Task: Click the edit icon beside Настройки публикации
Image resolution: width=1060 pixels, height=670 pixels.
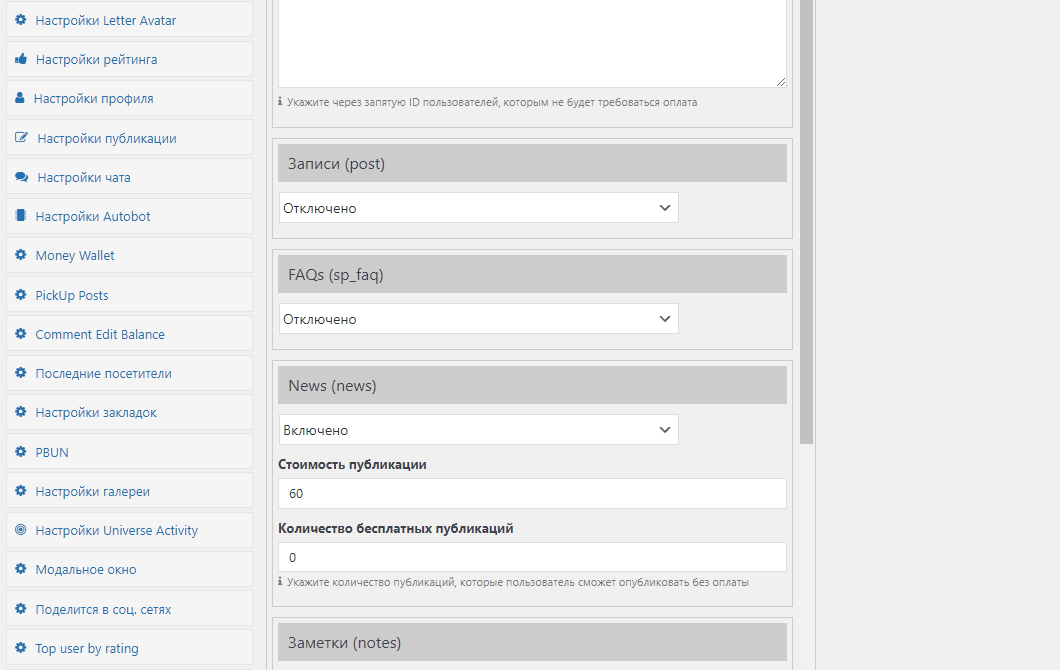Action: 21,138
